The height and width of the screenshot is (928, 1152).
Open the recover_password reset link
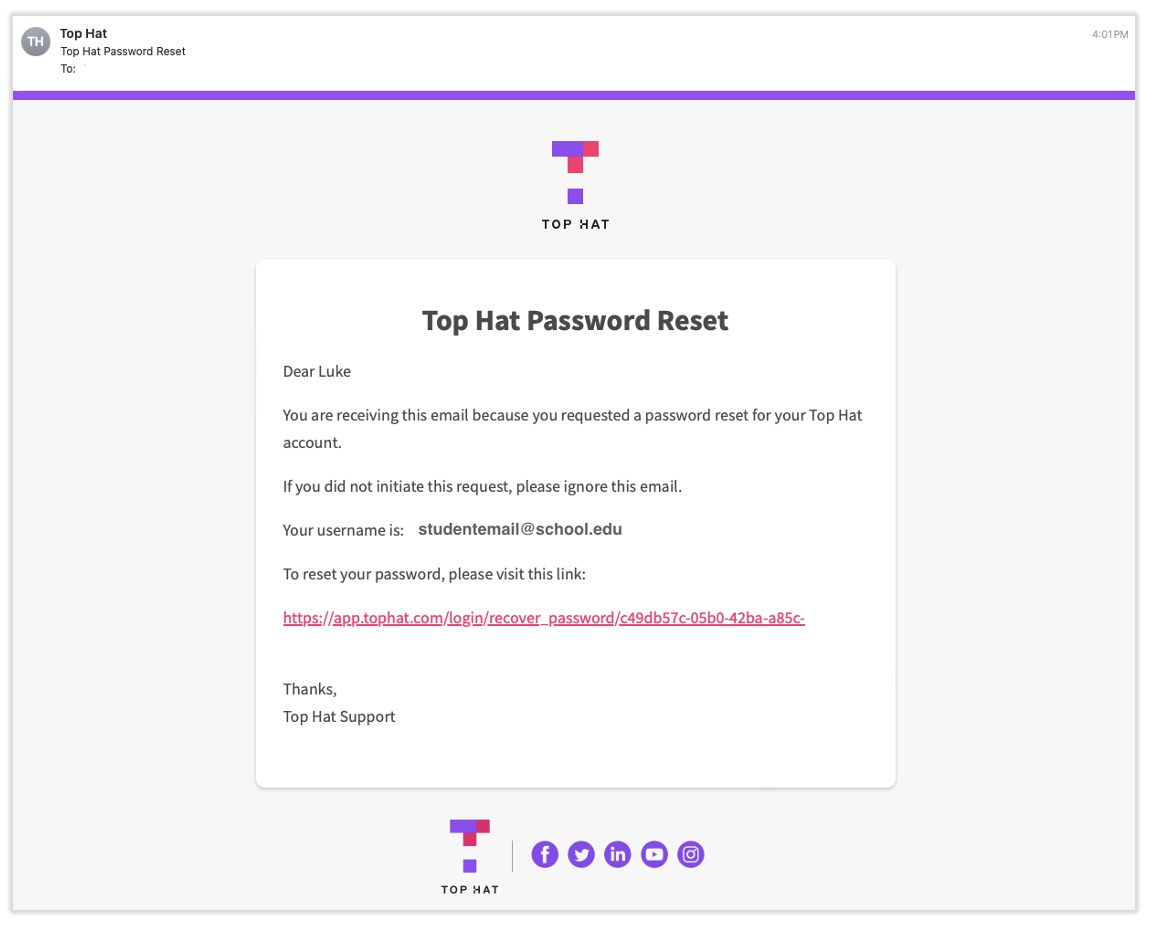click(544, 618)
